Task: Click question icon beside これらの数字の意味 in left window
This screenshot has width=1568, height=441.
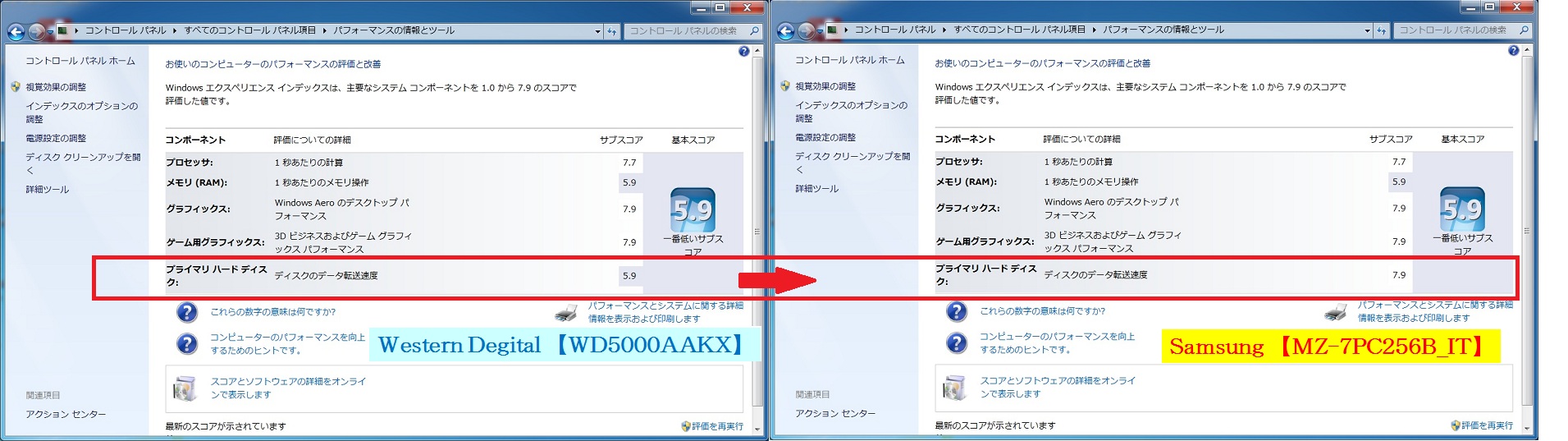Action: pos(187,312)
